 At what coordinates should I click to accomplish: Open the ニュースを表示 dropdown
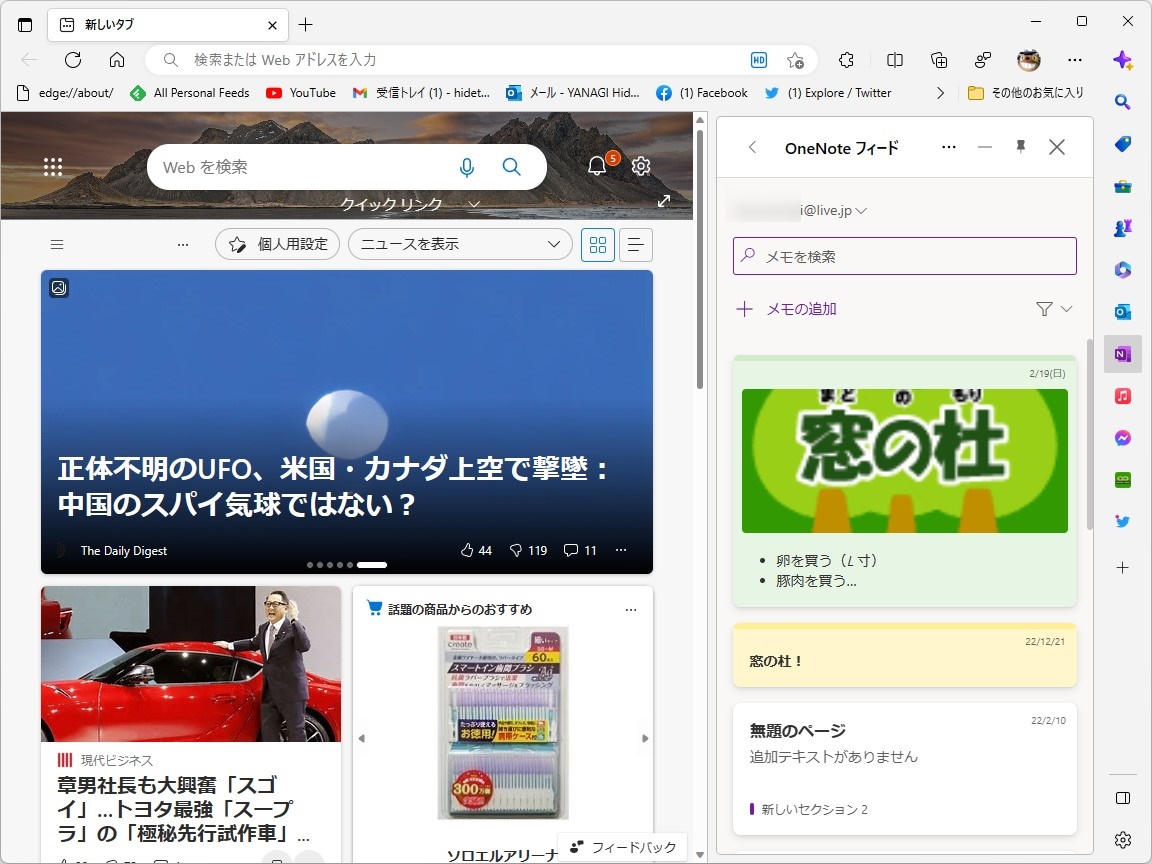coord(459,244)
